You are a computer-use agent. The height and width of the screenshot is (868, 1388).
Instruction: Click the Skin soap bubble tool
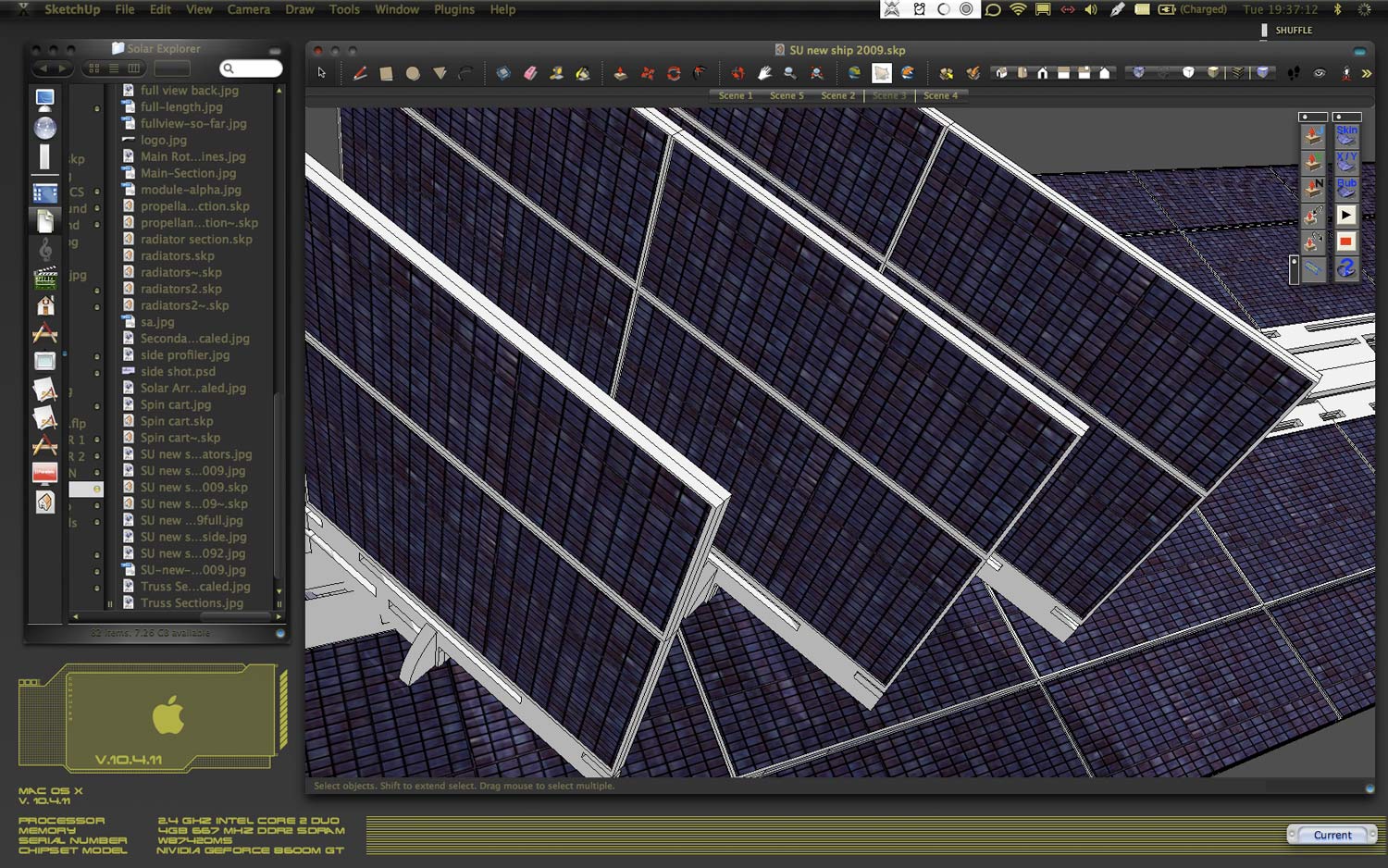(1346, 135)
